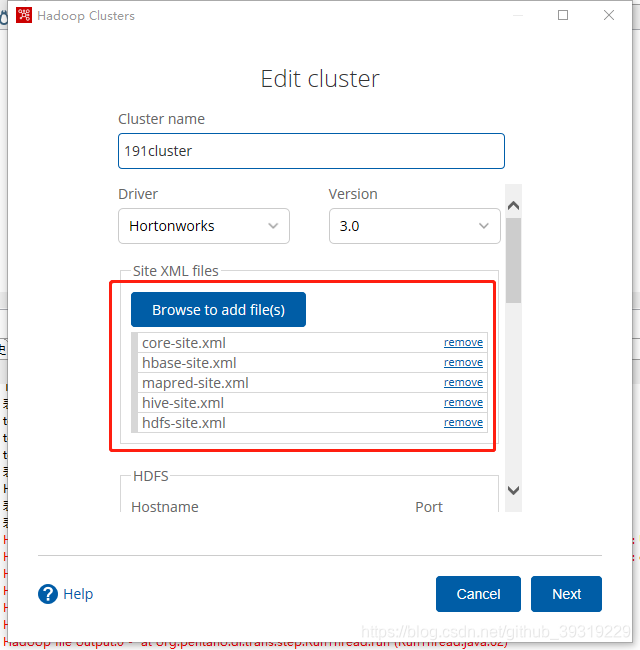Click the Port label
The height and width of the screenshot is (650, 640).
click(429, 507)
